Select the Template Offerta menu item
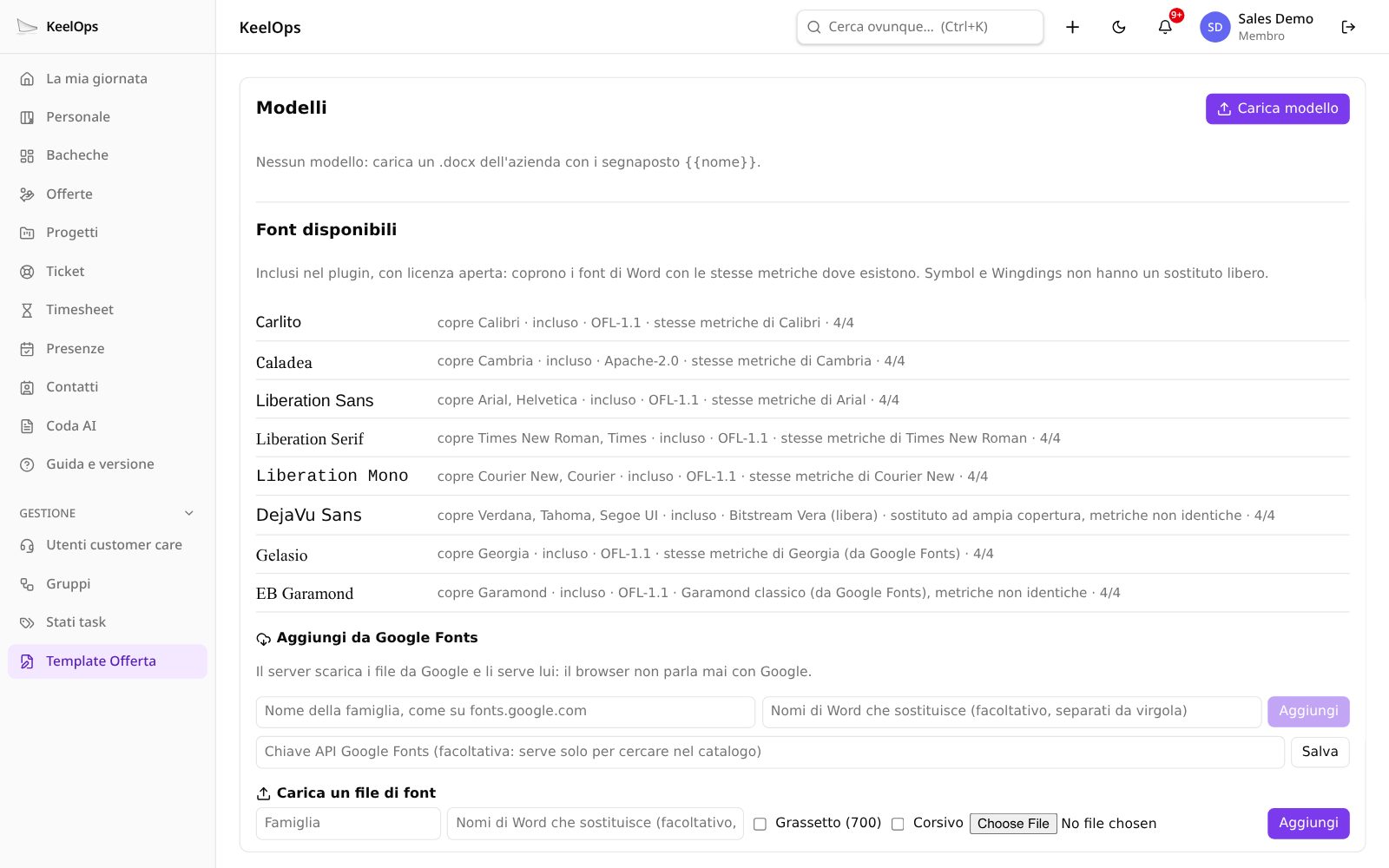The height and width of the screenshot is (868, 1389). pos(108,661)
